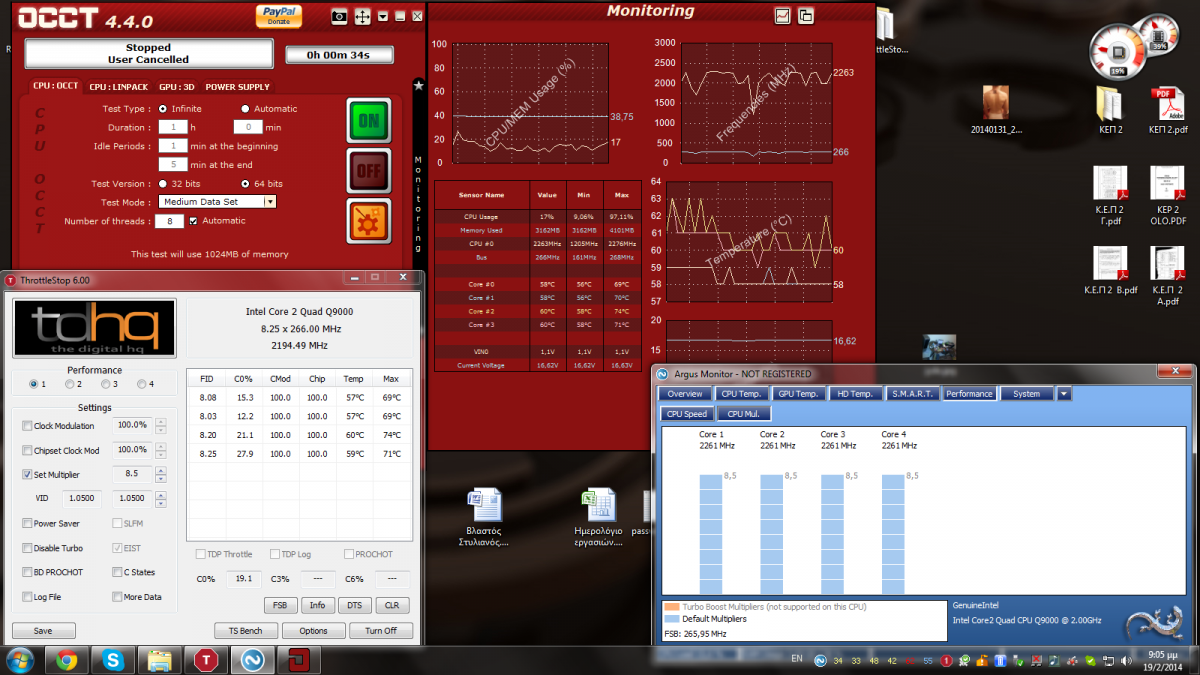
Task: Open Windows Explorer from the taskbar
Action: [160, 660]
